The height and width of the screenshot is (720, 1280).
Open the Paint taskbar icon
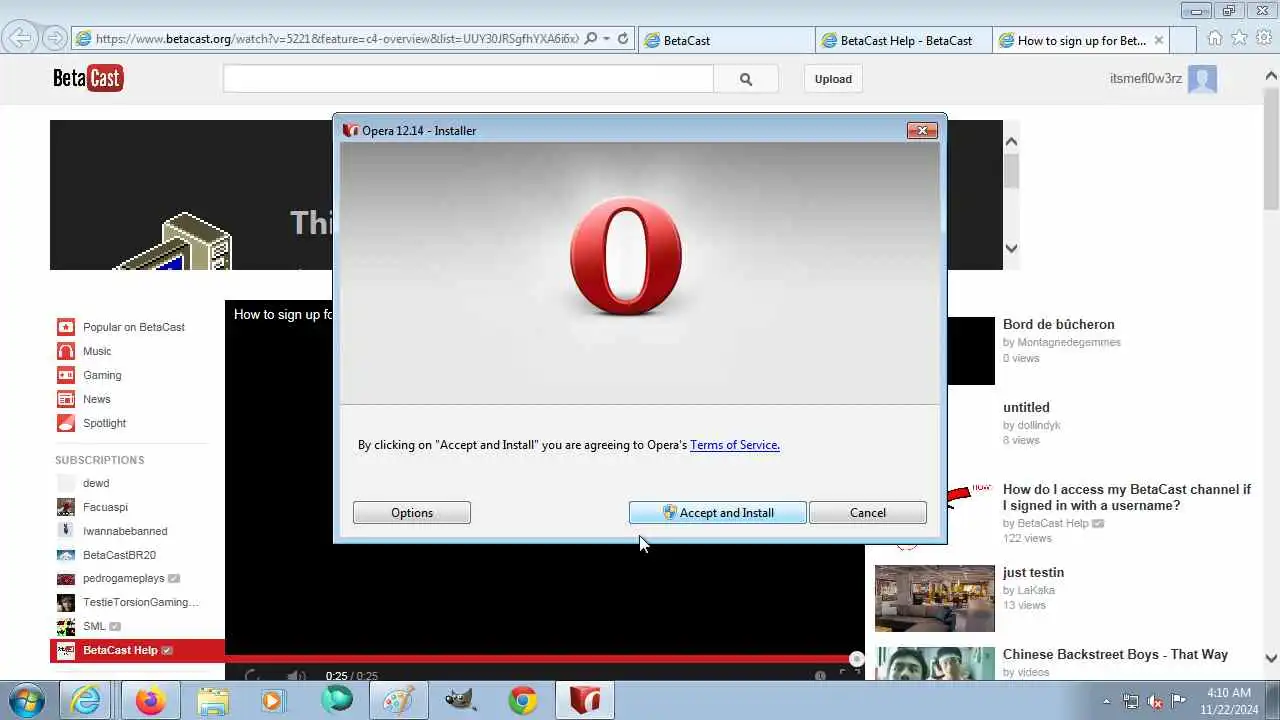[x=399, y=700]
